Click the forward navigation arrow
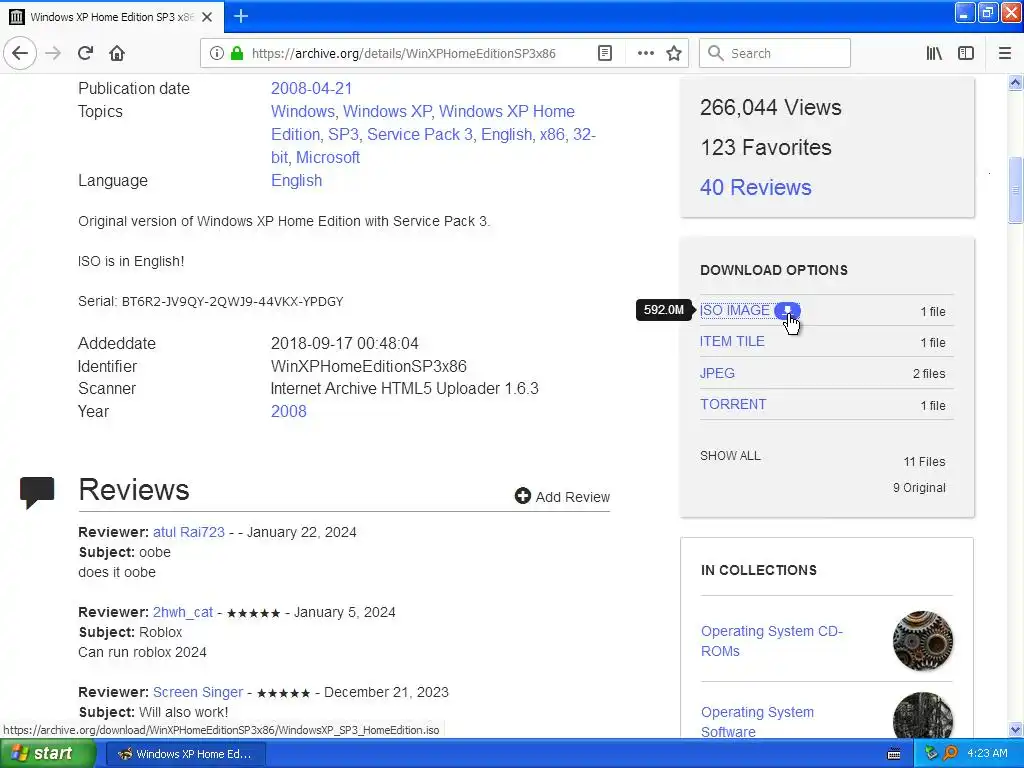Image resolution: width=1024 pixels, height=768 pixels. [53, 54]
